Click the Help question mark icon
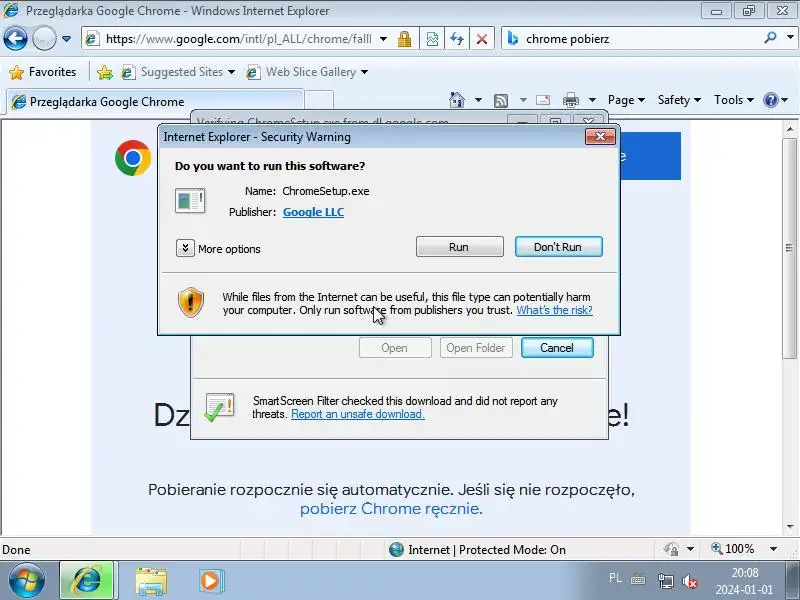This screenshot has width=800, height=600. pos(770,100)
